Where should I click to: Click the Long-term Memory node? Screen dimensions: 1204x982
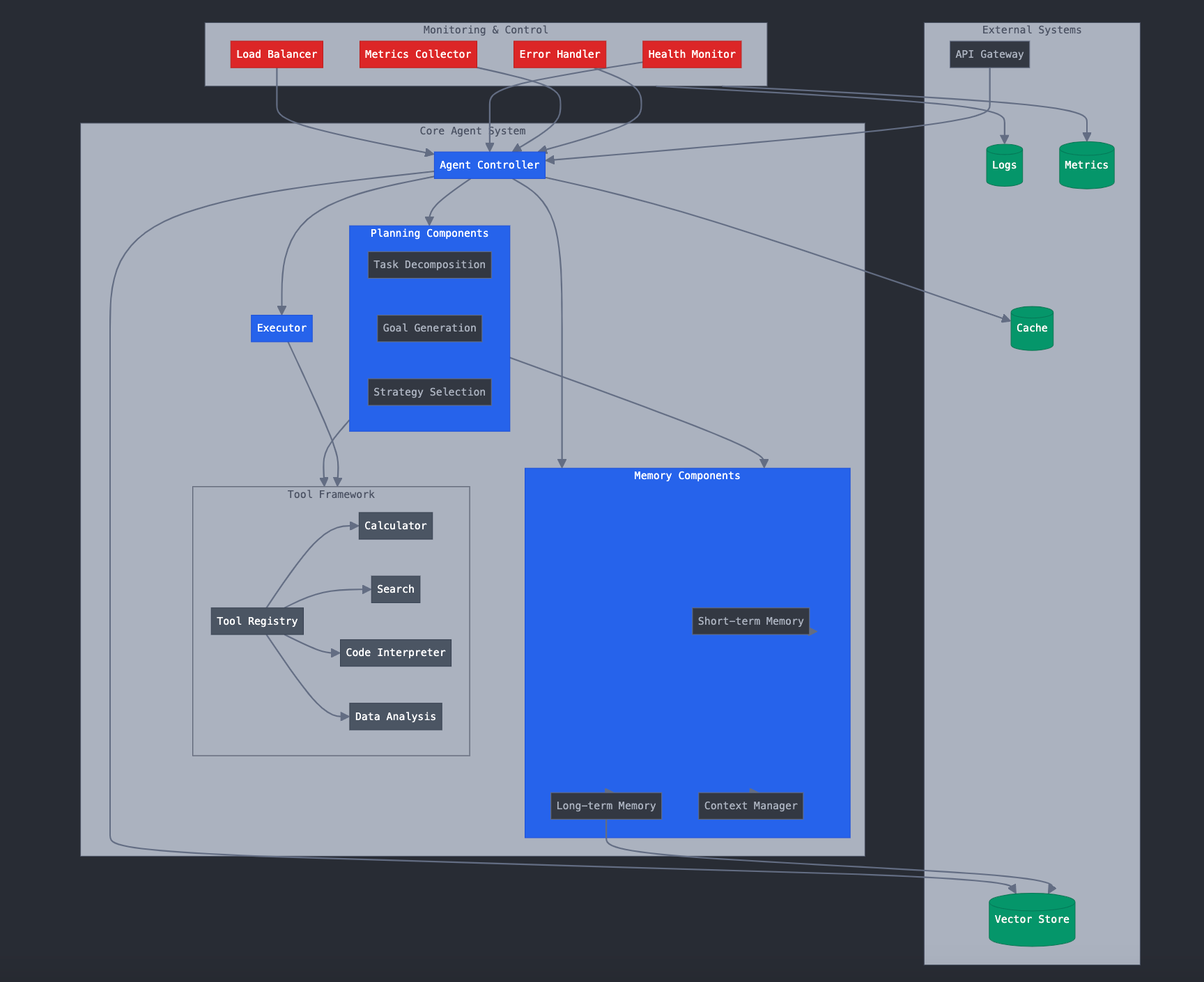pyautogui.click(x=606, y=806)
